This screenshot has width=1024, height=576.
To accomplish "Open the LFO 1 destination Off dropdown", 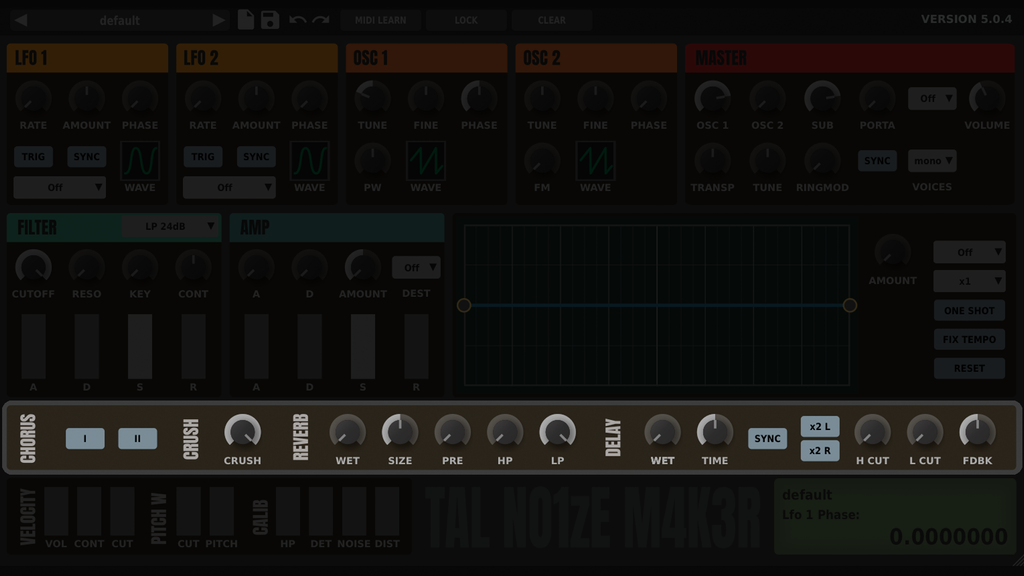I will [x=59, y=187].
